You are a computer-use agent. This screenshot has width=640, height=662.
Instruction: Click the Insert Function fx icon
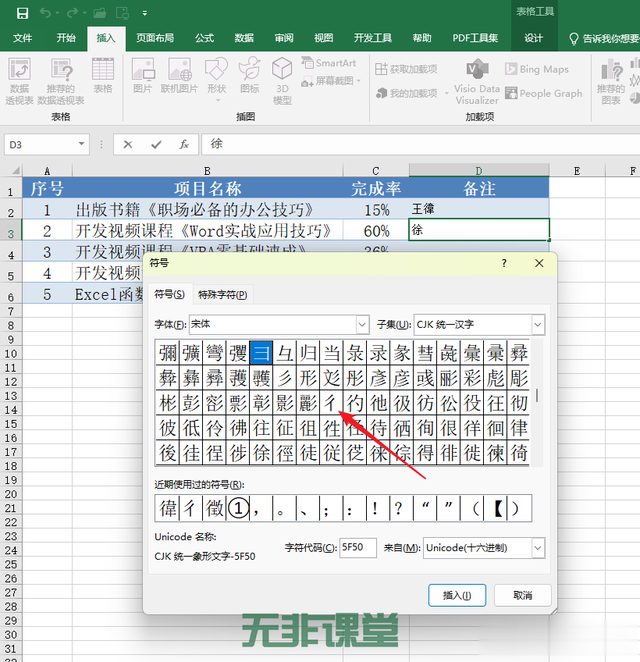pyautogui.click(x=184, y=145)
